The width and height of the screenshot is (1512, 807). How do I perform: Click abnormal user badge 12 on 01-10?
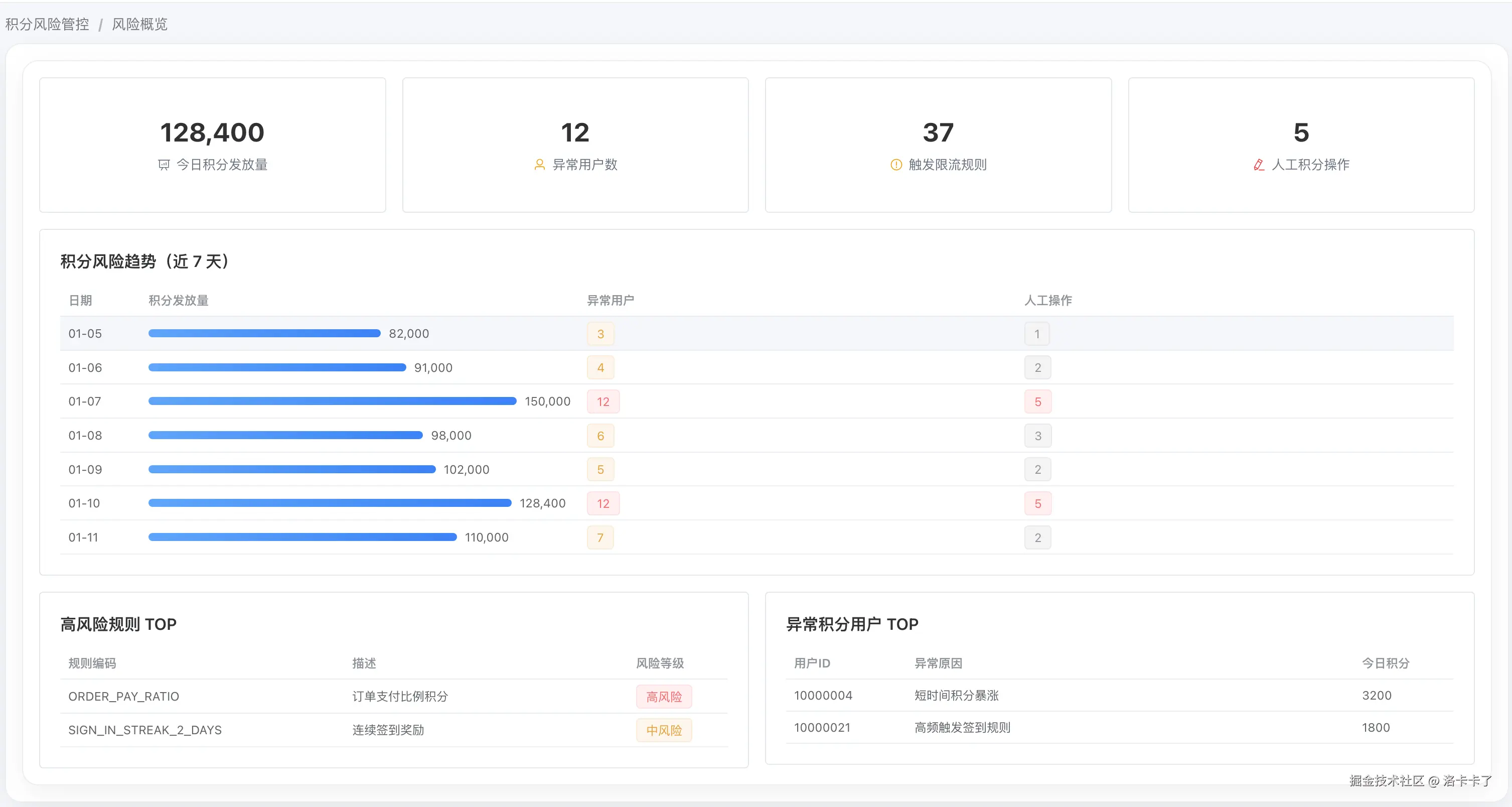(x=603, y=503)
